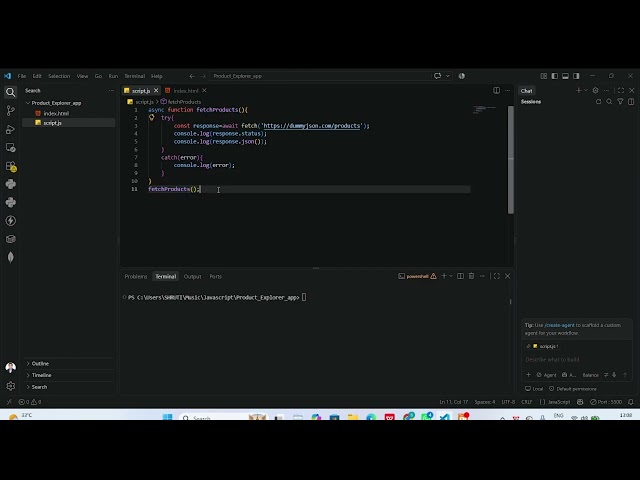Image resolution: width=640 pixels, height=480 pixels.
Task: Open the Terminal menu
Action: pos(135,76)
